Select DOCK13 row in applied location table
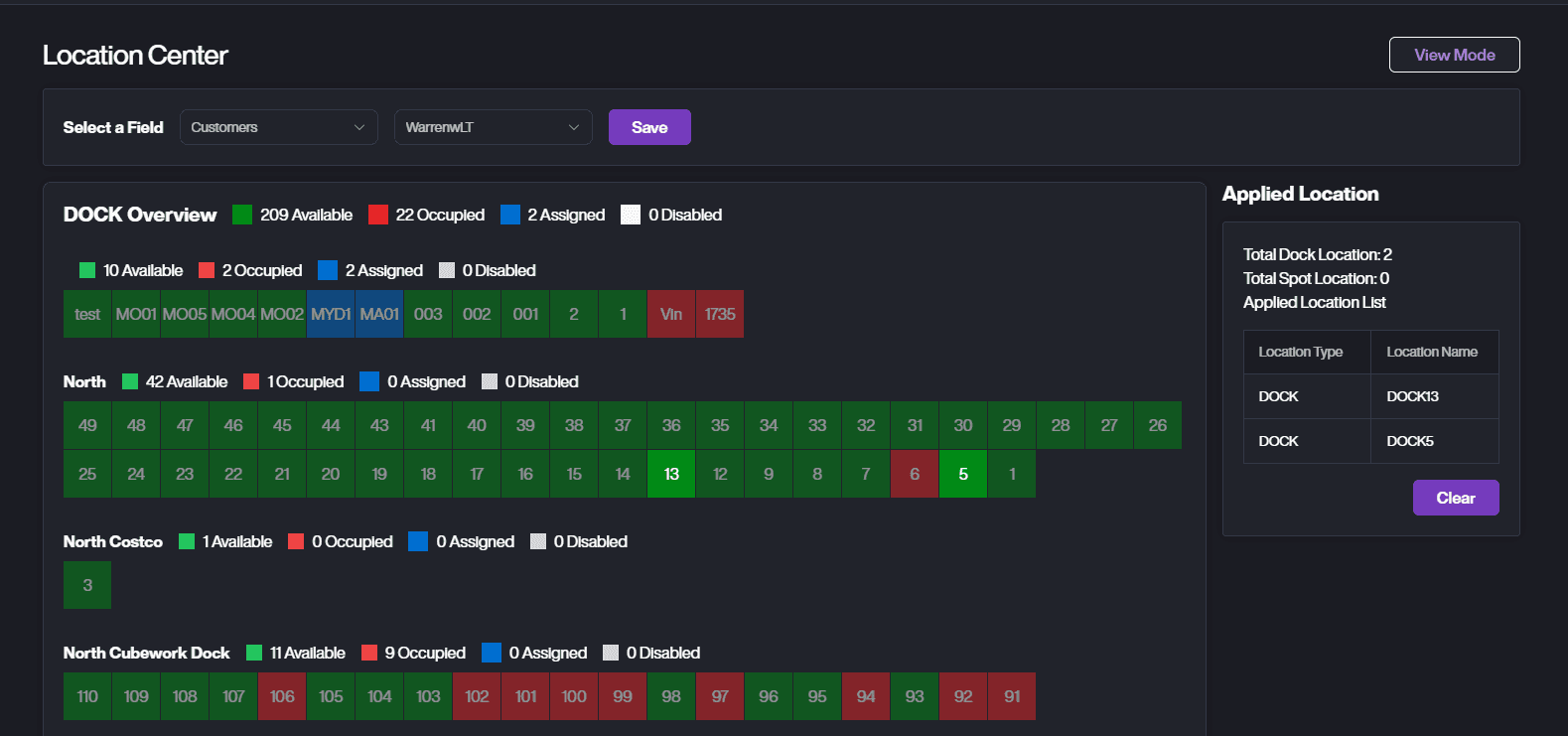 point(1370,396)
